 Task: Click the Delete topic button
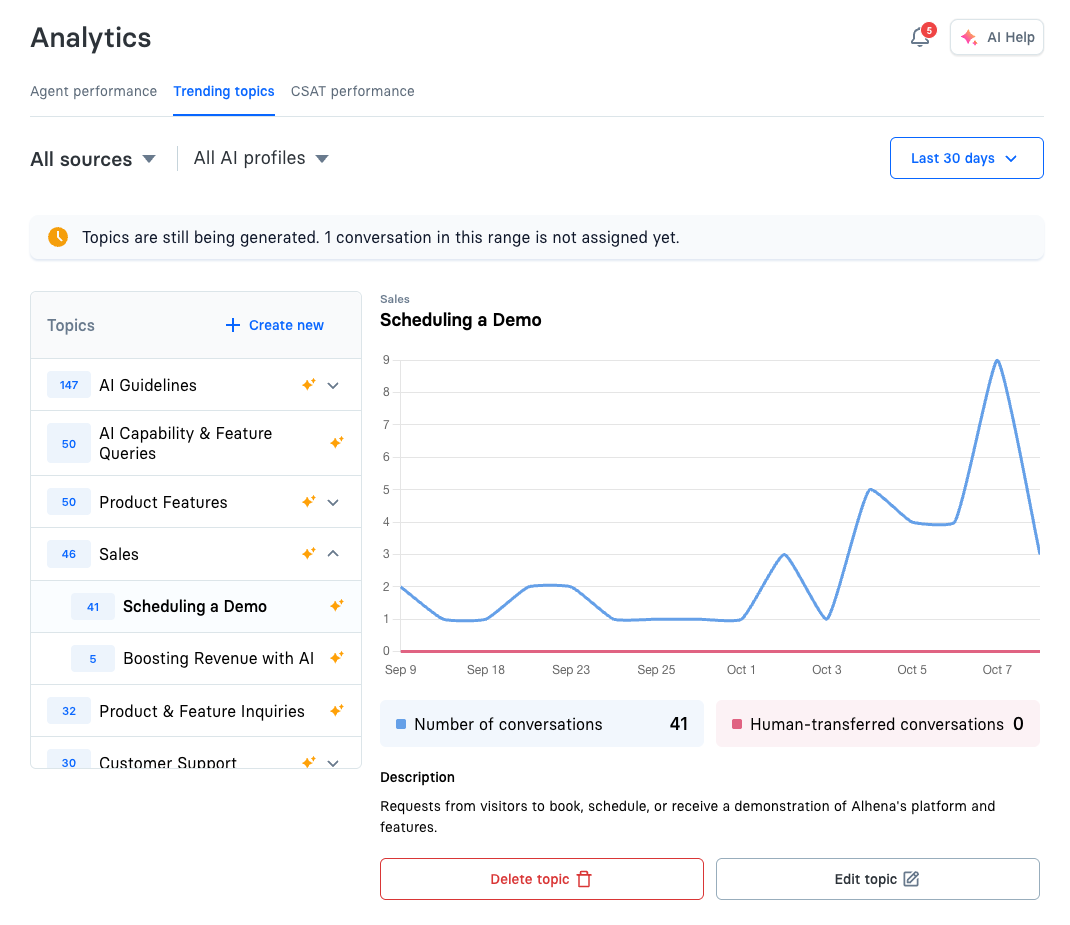click(x=542, y=879)
